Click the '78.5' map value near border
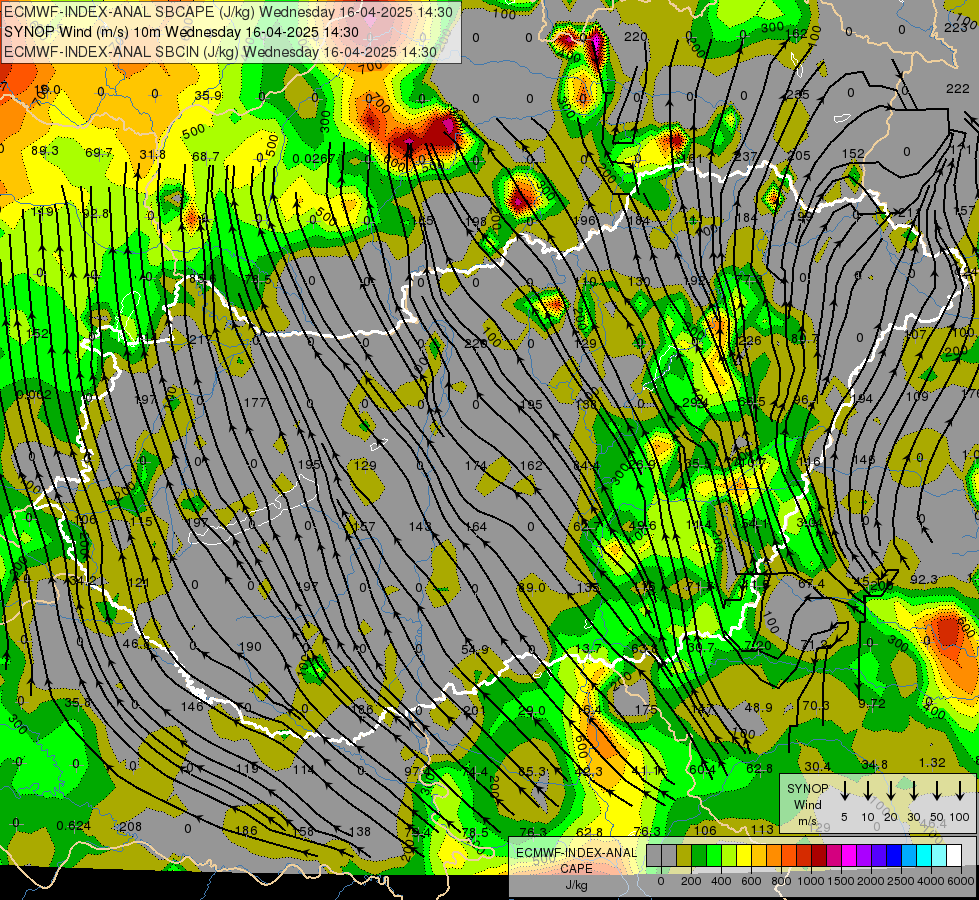 coord(258,279)
